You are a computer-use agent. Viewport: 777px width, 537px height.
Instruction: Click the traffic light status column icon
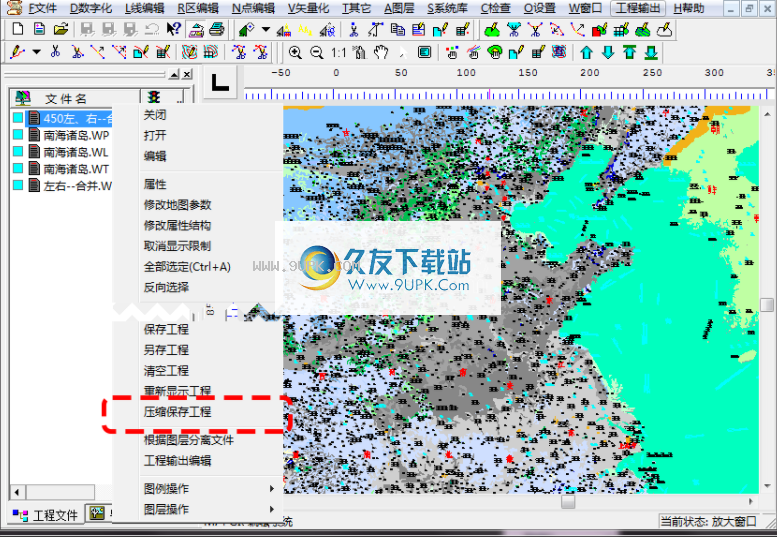154,97
